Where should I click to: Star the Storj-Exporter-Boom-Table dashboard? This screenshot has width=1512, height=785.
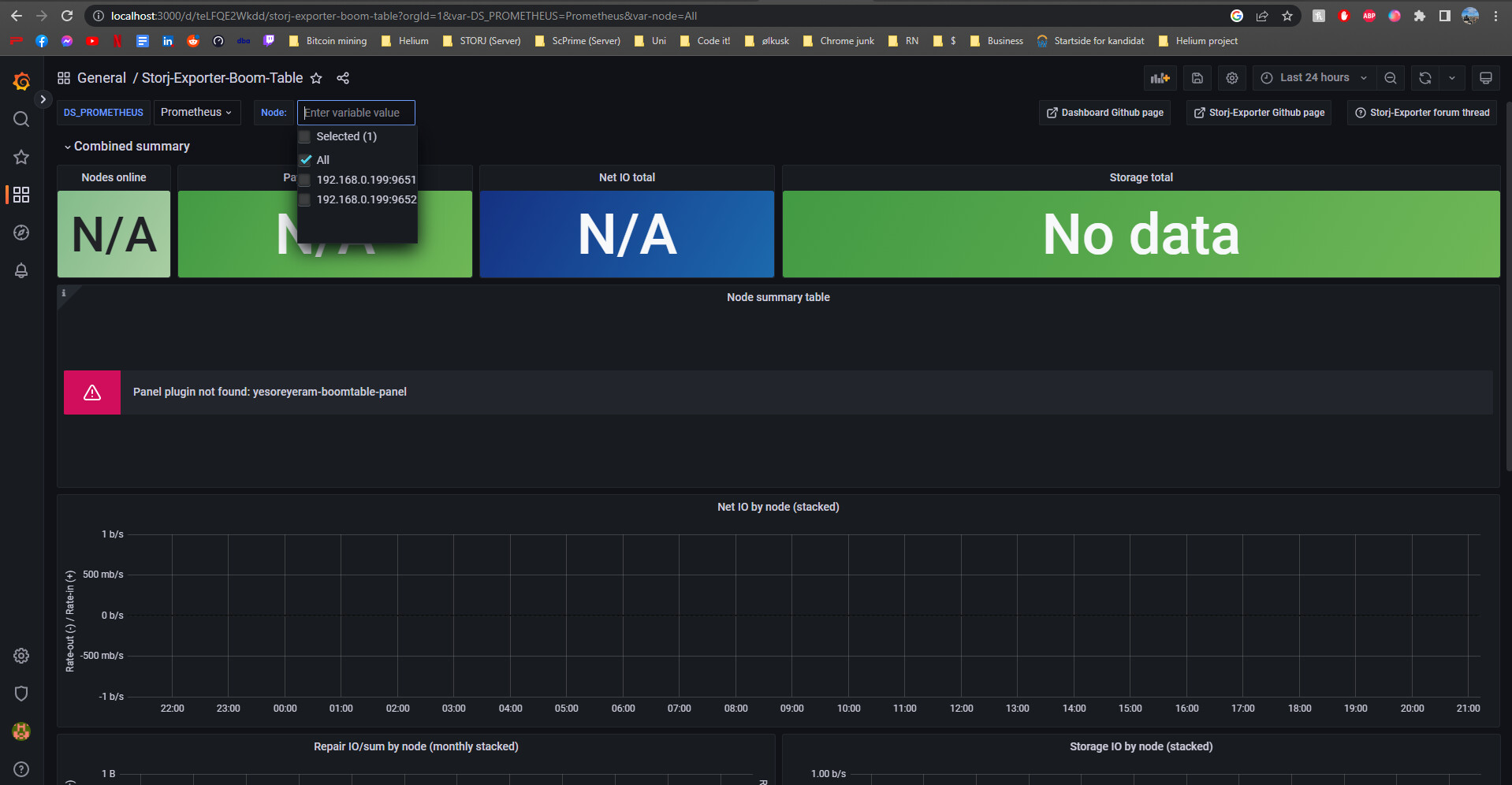pos(316,78)
